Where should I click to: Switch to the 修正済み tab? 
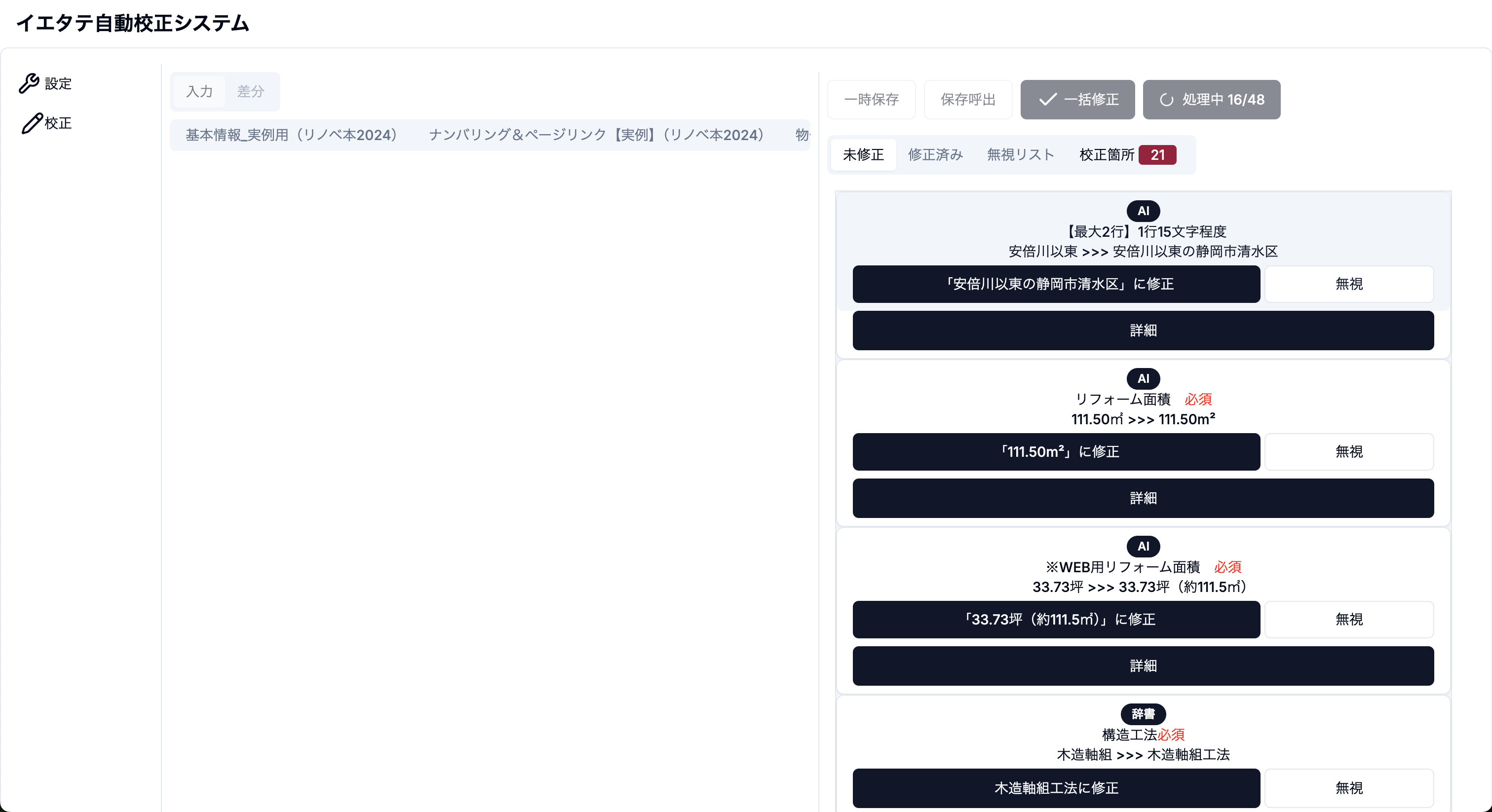935,155
